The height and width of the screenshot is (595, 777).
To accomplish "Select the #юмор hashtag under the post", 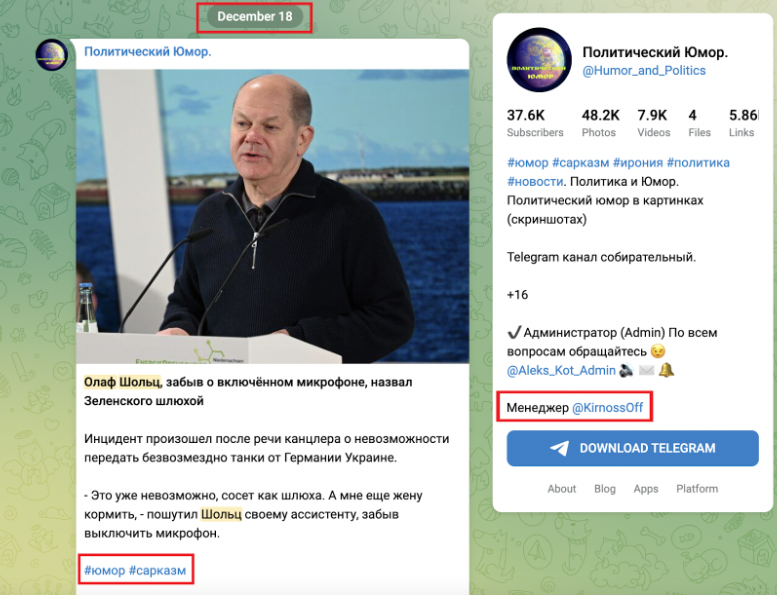I will [104, 570].
